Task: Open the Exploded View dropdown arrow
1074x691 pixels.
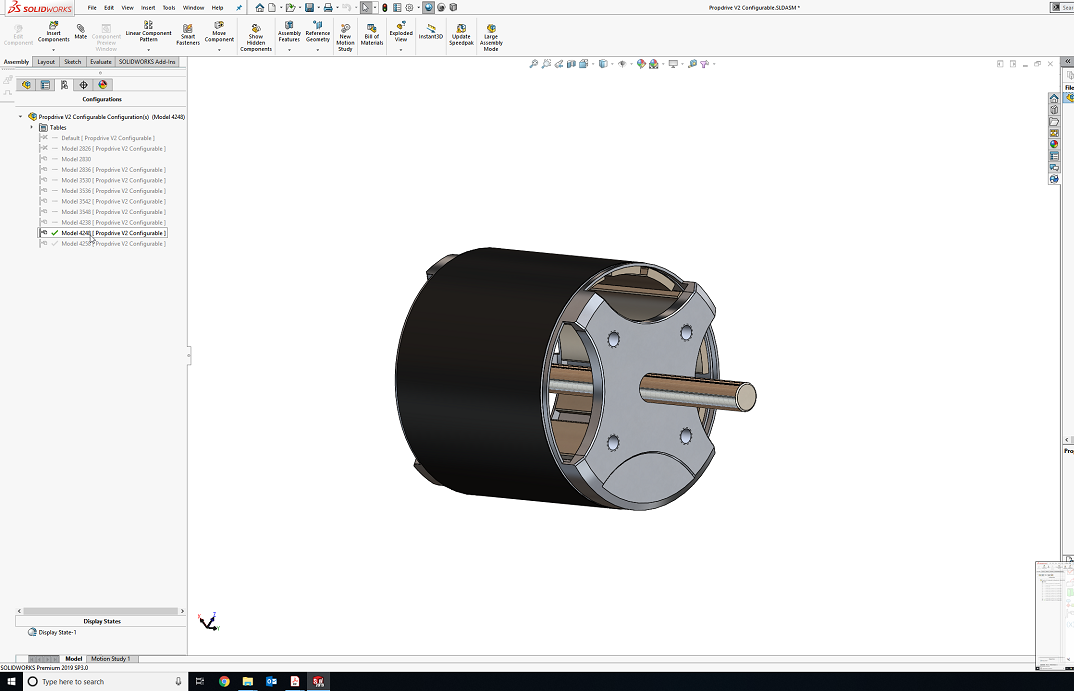Action: [x=401, y=49]
